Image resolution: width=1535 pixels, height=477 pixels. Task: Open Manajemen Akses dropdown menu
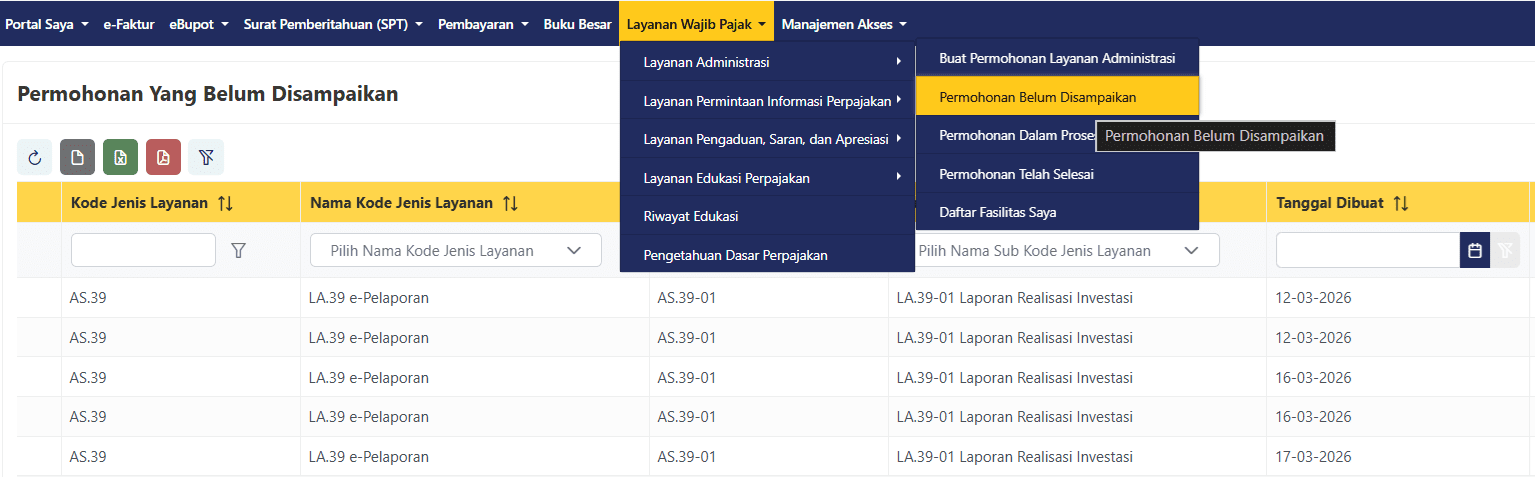point(844,24)
